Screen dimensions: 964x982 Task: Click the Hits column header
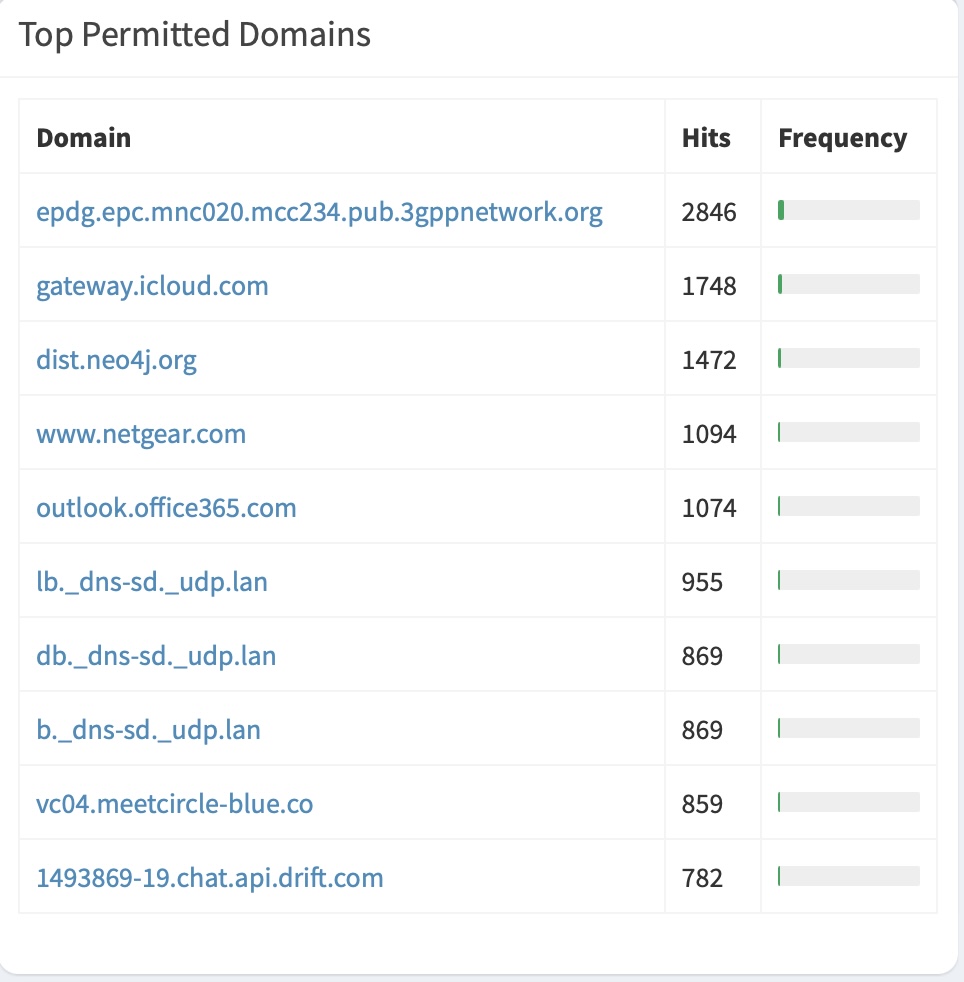tap(706, 138)
